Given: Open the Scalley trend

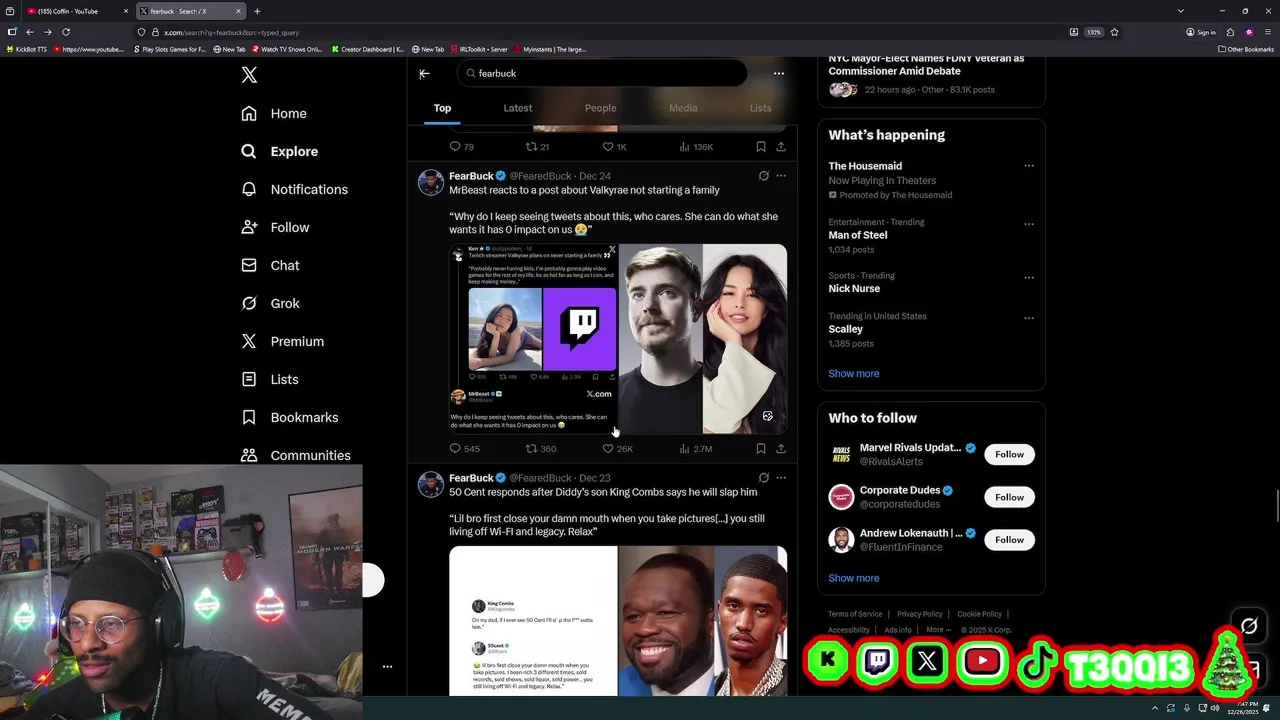Looking at the screenshot, I should coord(931,329).
